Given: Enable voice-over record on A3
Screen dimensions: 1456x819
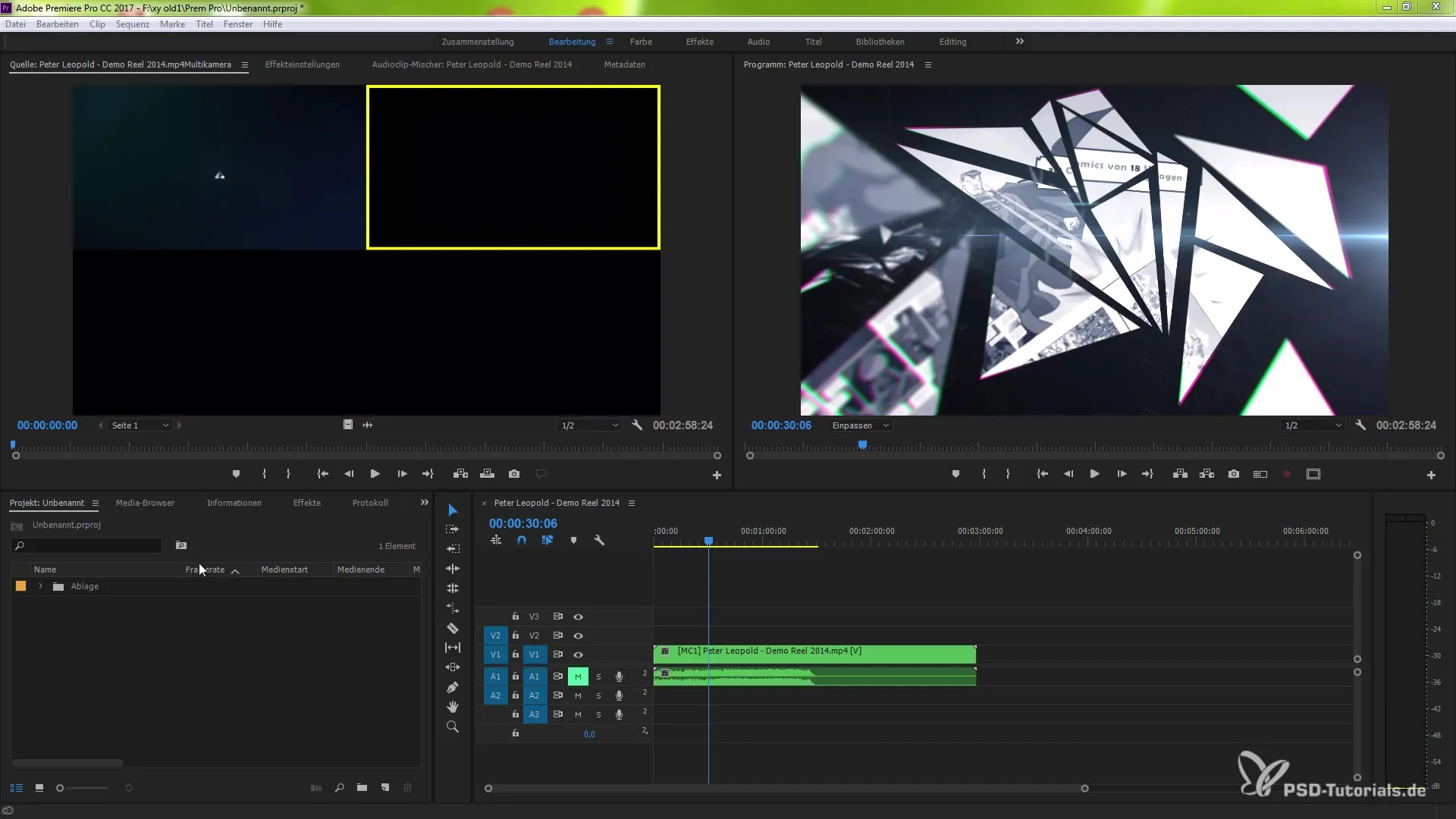Looking at the screenshot, I should pos(619,714).
